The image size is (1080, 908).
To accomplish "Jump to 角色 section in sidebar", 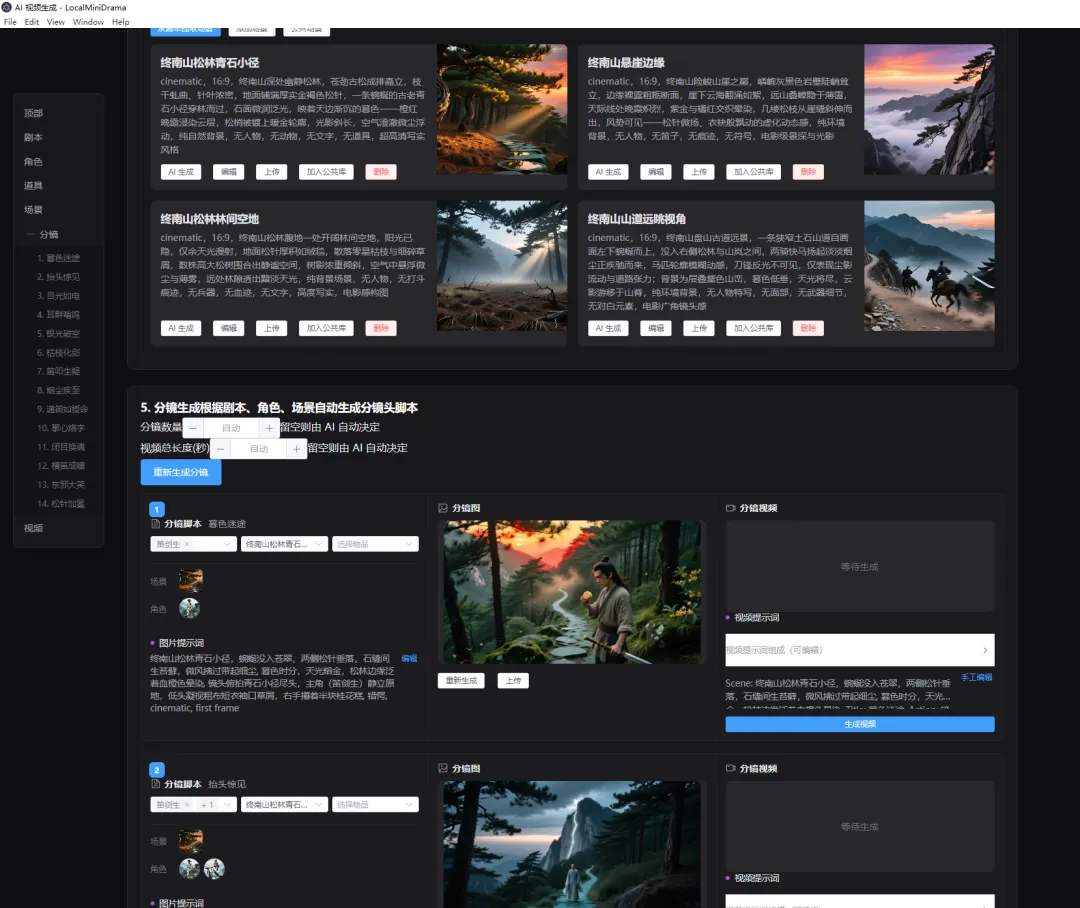I will [33, 161].
